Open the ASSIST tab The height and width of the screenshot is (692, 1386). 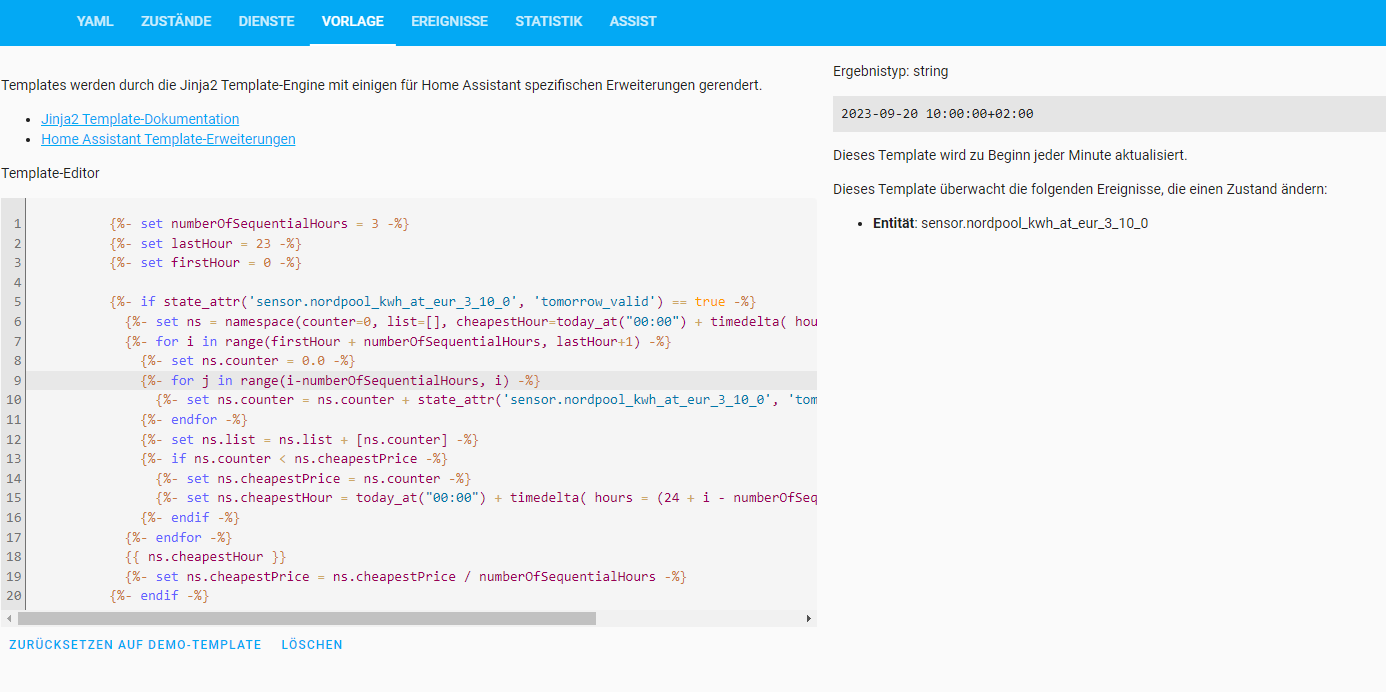pos(633,21)
